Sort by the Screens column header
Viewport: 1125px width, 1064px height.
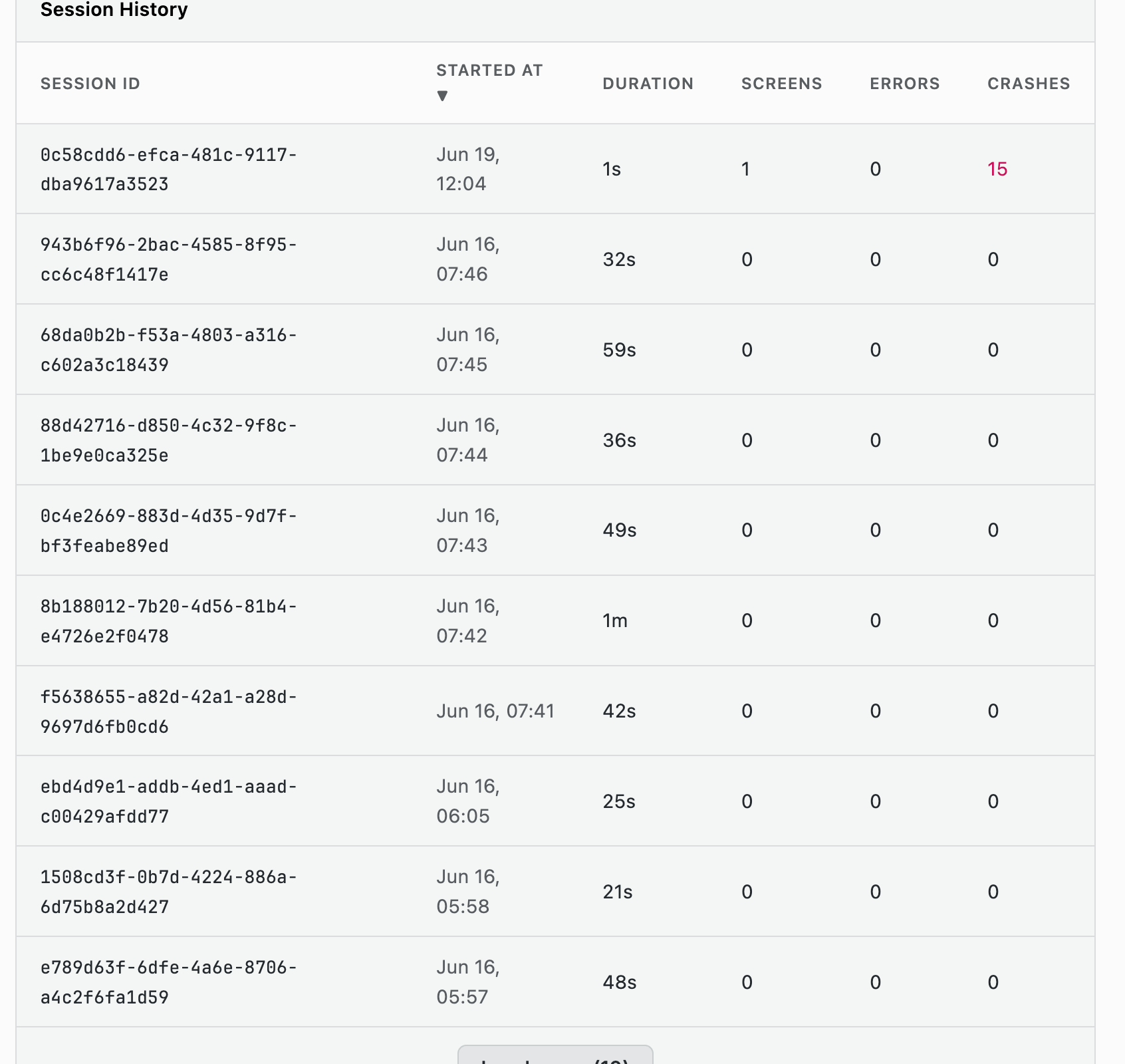(x=782, y=84)
